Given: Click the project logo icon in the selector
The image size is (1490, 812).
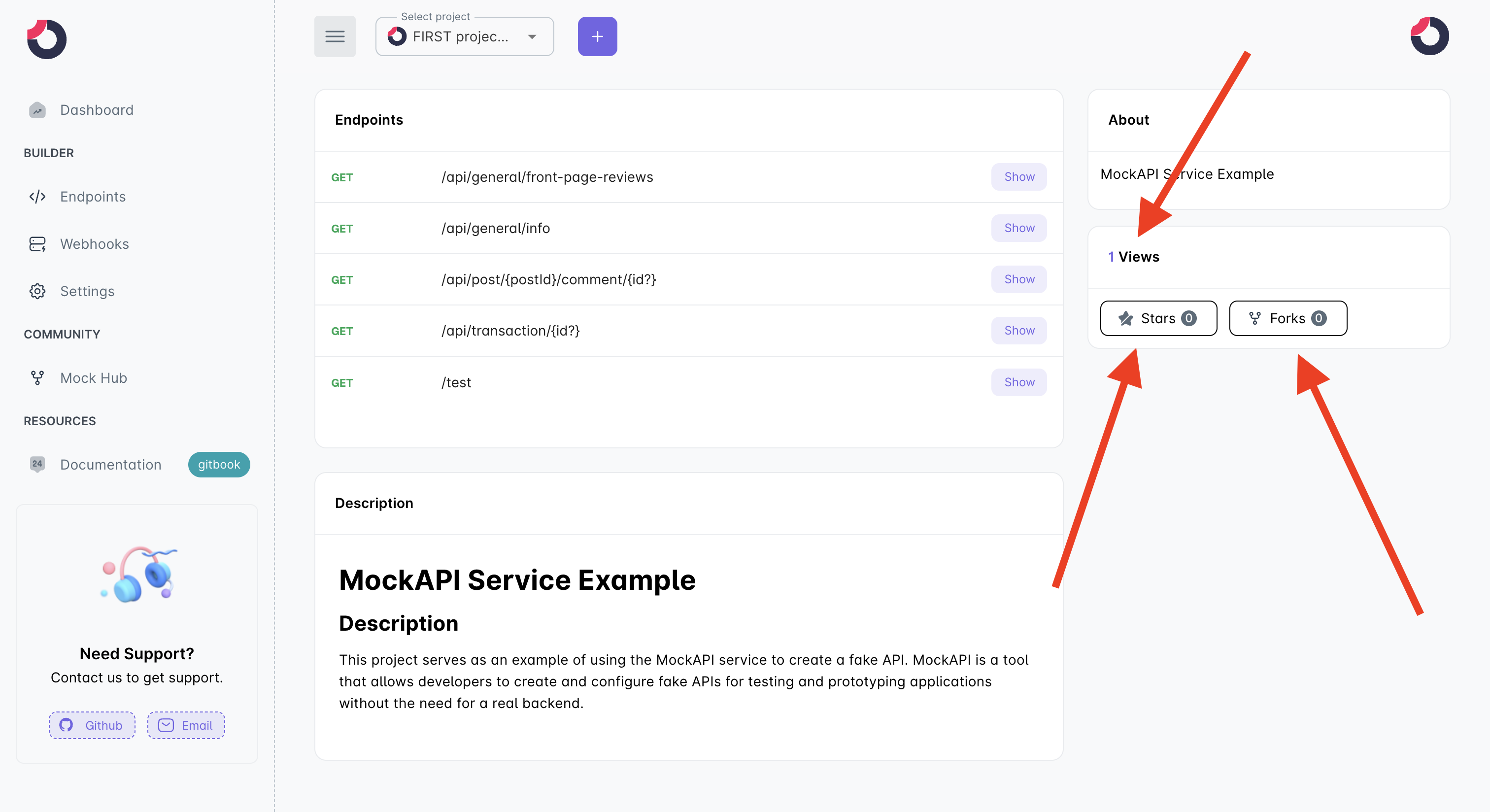Looking at the screenshot, I should point(397,36).
